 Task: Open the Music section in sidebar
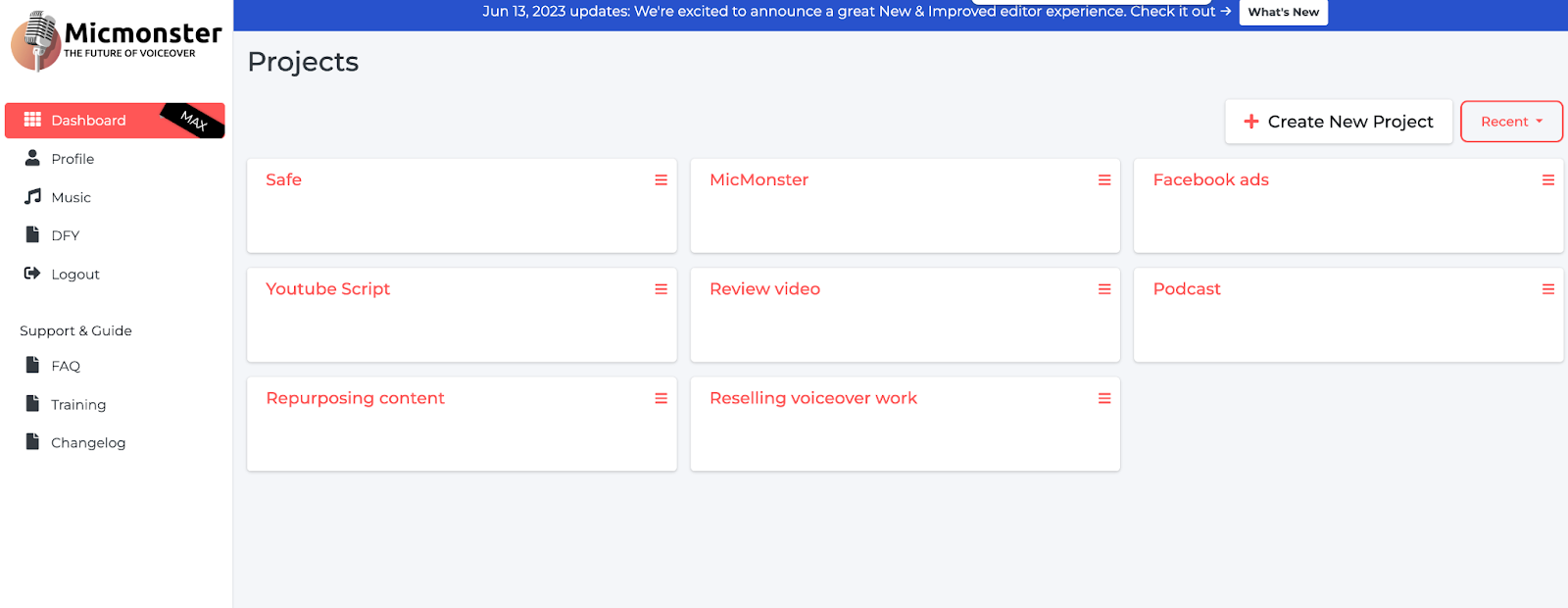pos(71,197)
